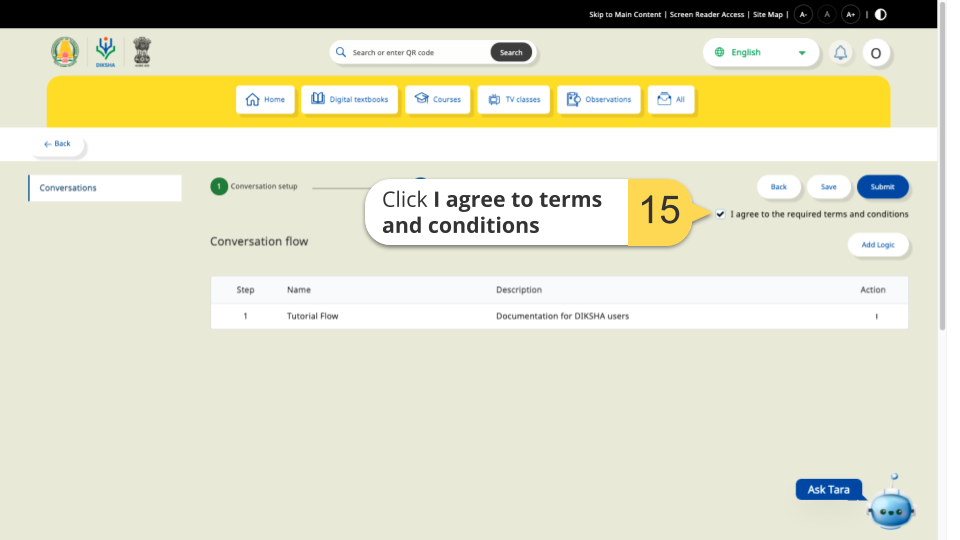Open the user profile avatar
The width and height of the screenshot is (960, 540).
pyautogui.click(x=875, y=53)
